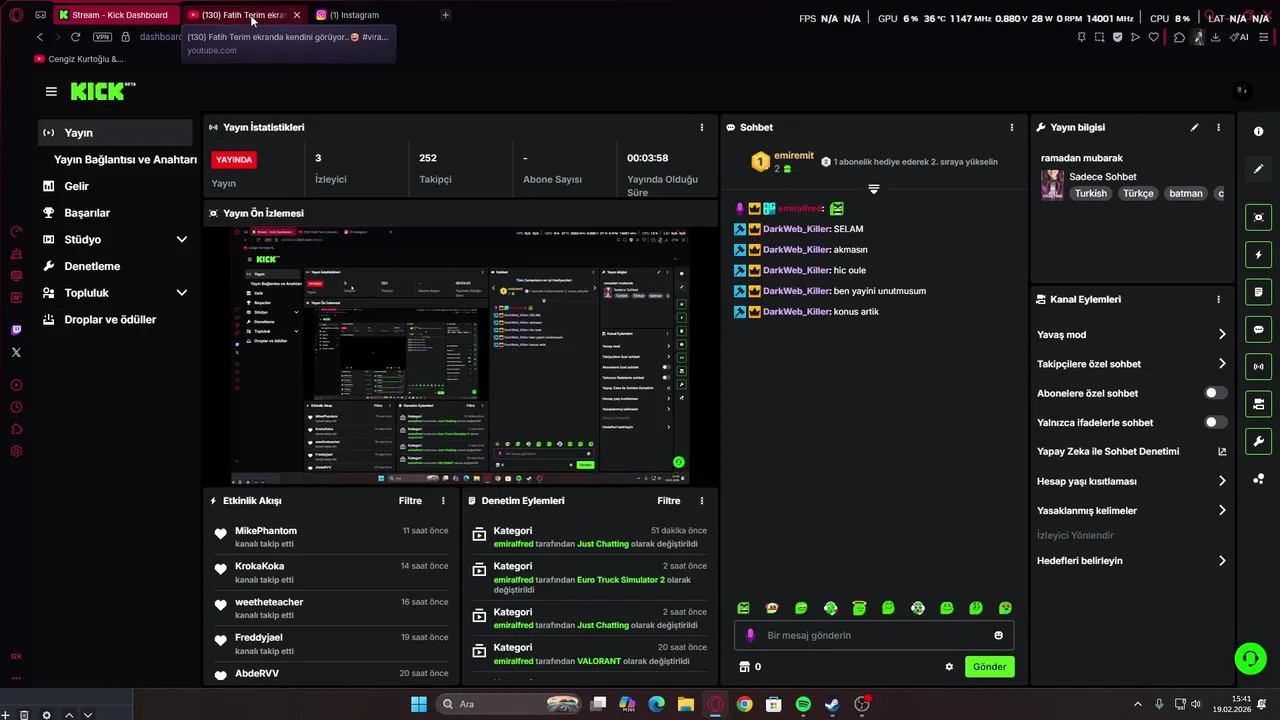Viewport: 1280px width, 720px height.
Task: Expand the Stüdyo menu chevron
Action: click(x=181, y=240)
